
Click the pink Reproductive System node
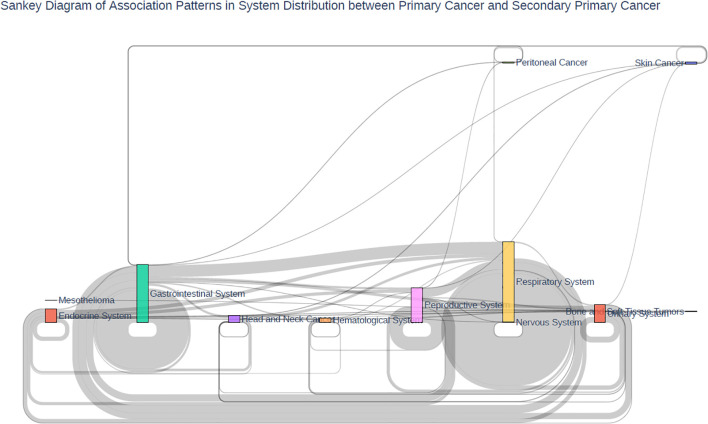coord(417,305)
